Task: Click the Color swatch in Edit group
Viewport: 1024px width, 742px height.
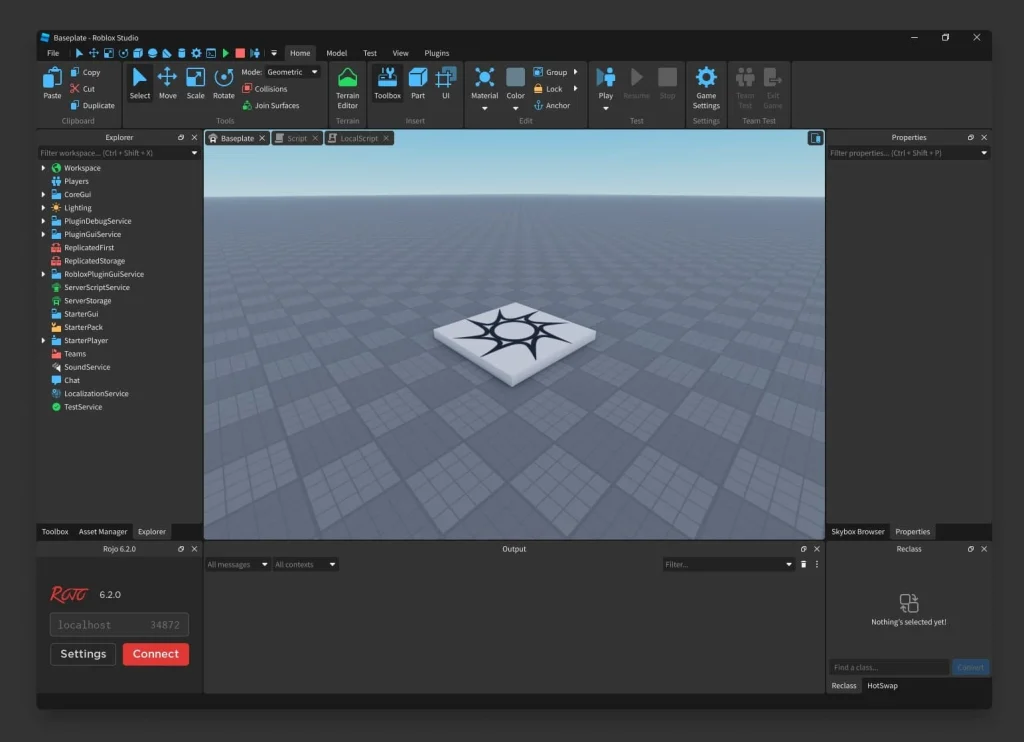Action: 515,78
